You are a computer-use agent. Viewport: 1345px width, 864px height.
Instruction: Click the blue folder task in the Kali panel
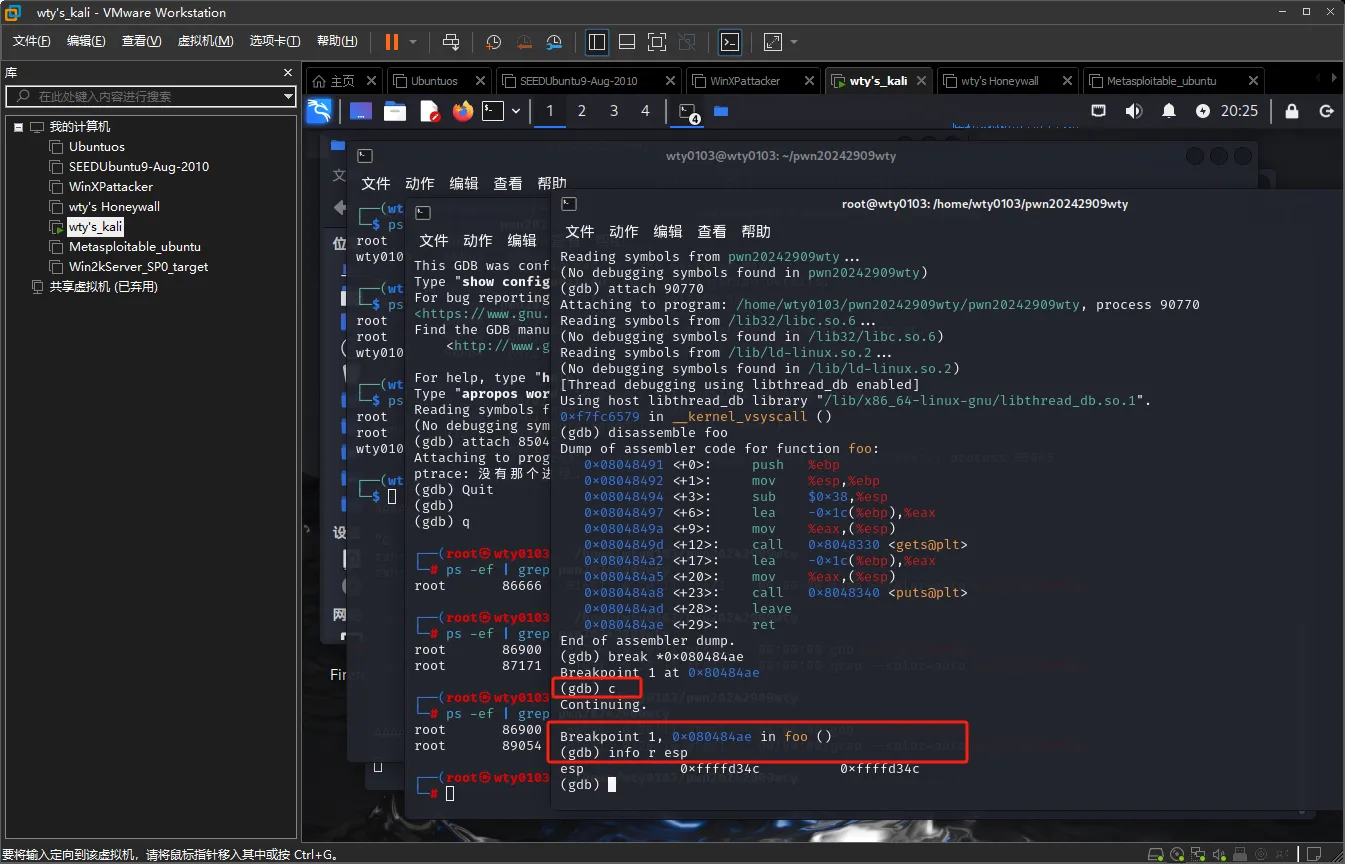721,111
